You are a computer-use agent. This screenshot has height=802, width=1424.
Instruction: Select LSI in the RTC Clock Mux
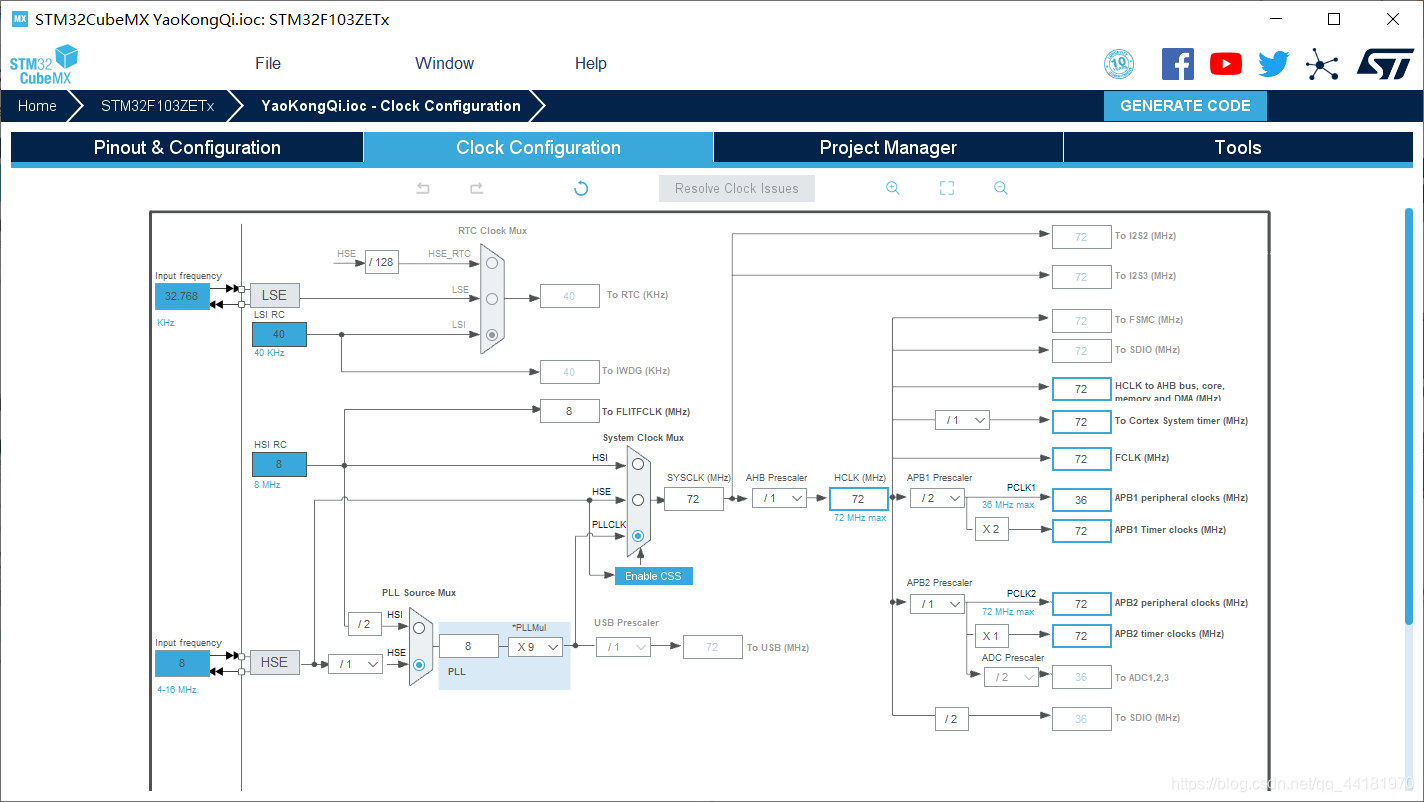click(491, 335)
